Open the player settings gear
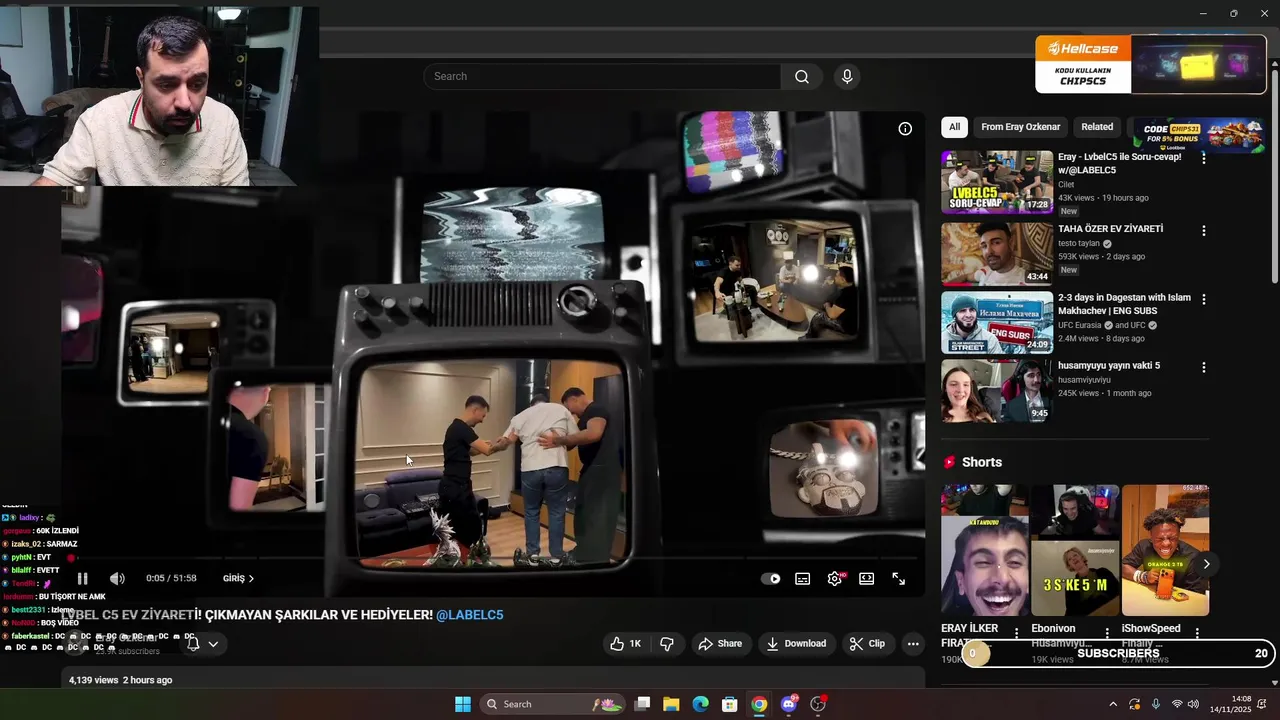 coord(834,578)
